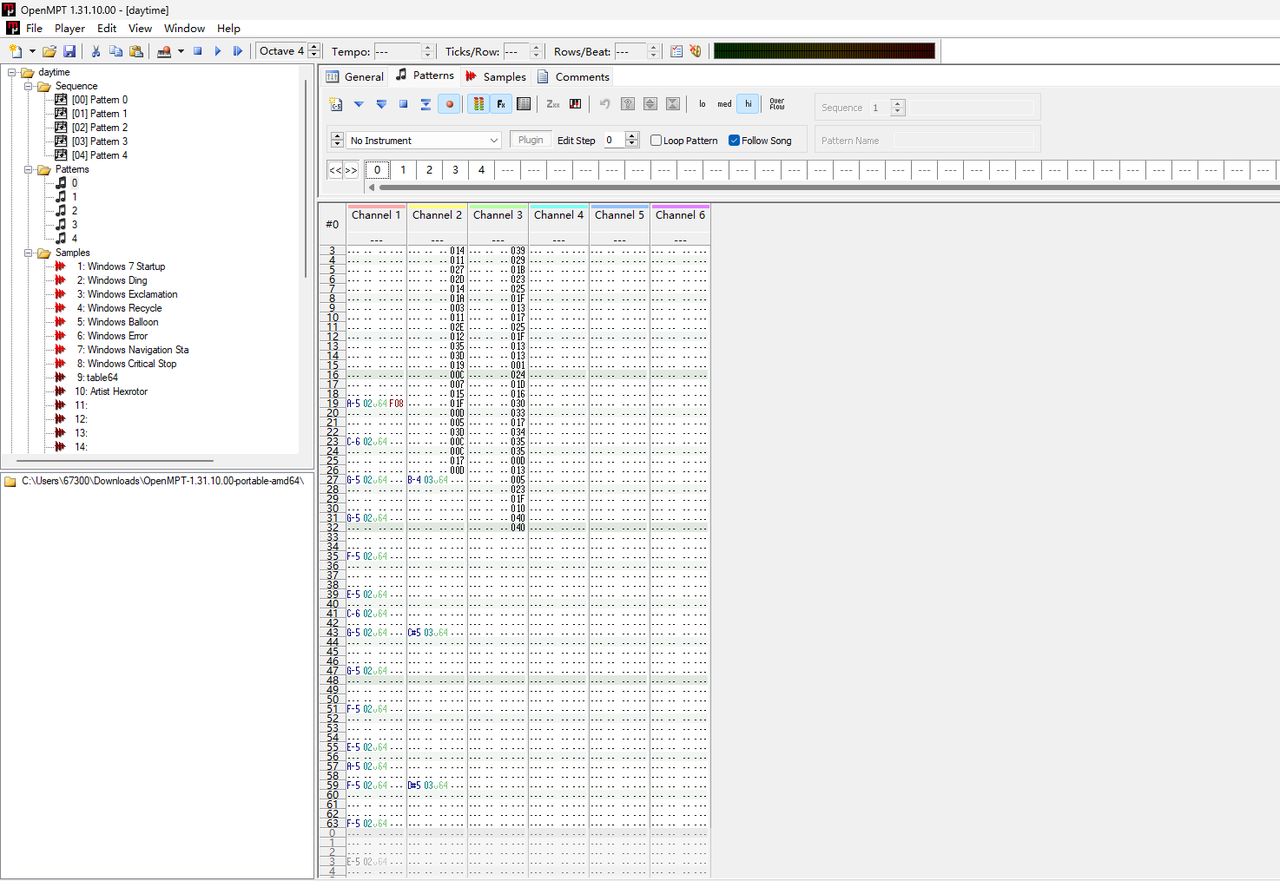The image size is (1280, 881).
Task: Select order position 3 in order list
Action: [455, 170]
